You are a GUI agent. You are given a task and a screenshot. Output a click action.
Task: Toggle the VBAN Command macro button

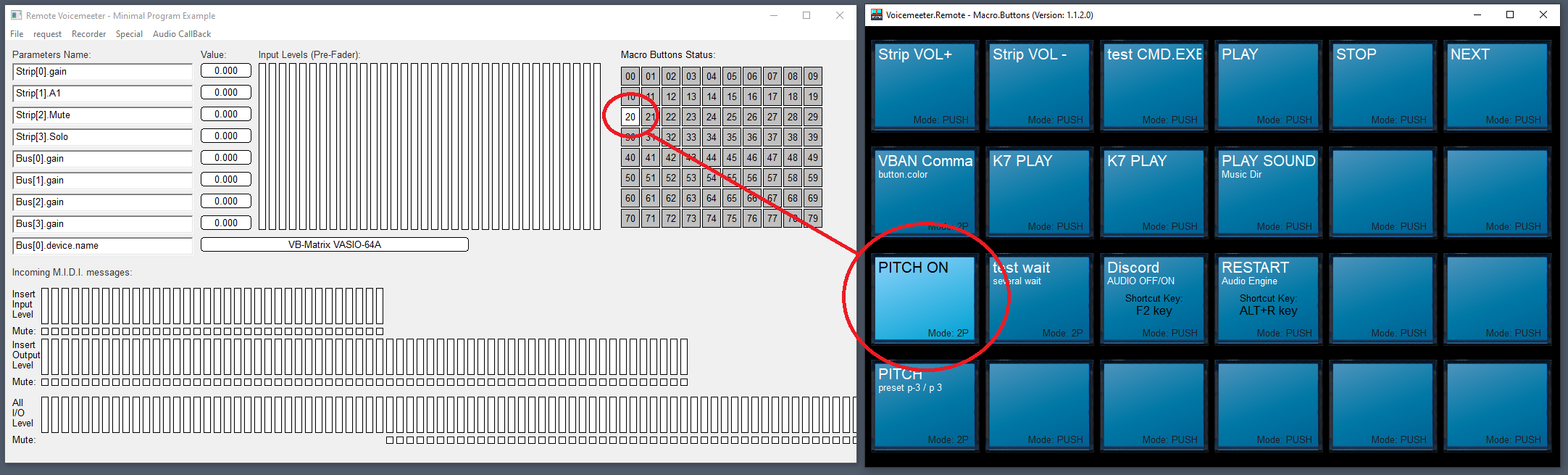[925, 192]
